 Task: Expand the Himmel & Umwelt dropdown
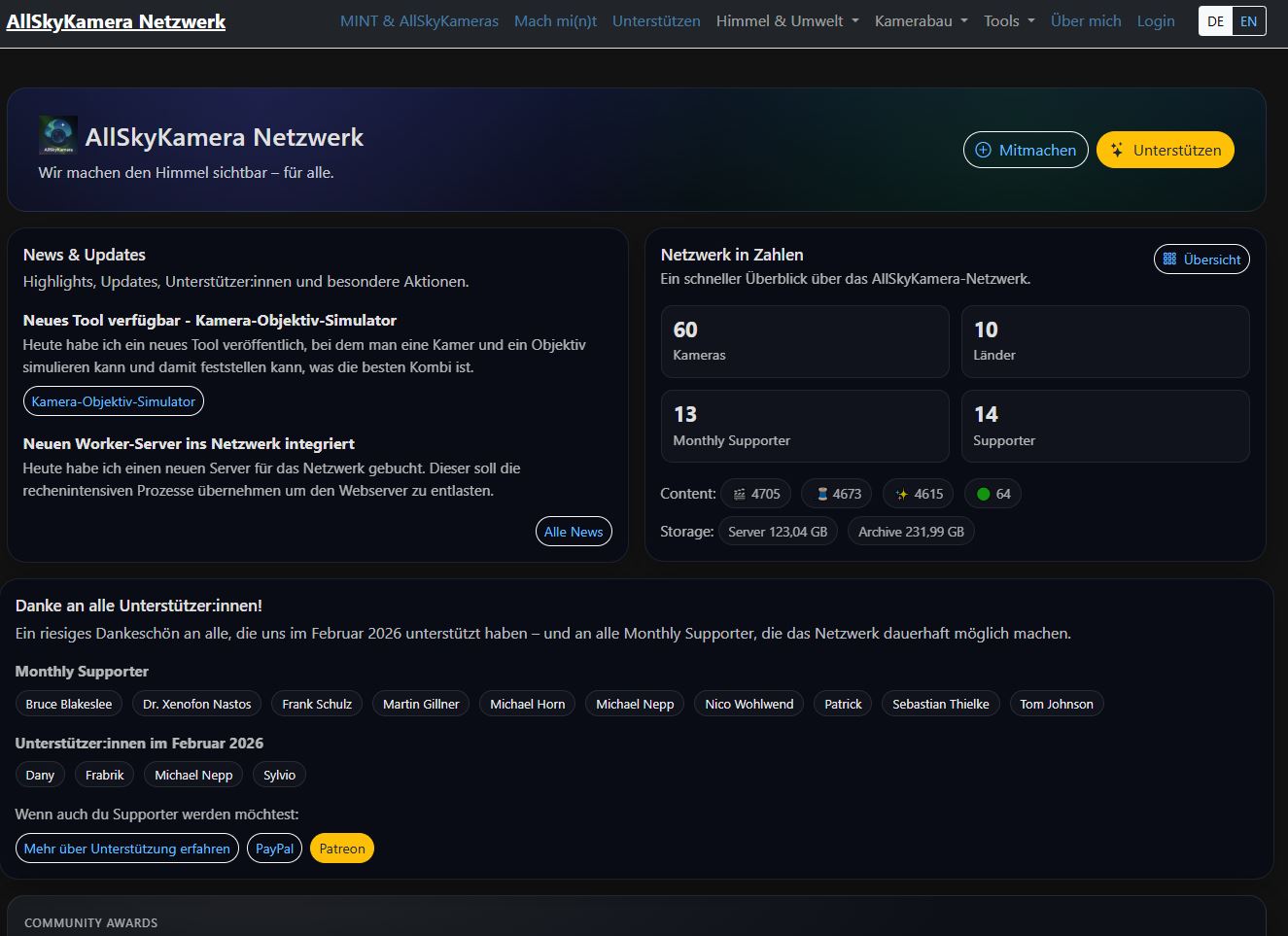click(787, 21)
